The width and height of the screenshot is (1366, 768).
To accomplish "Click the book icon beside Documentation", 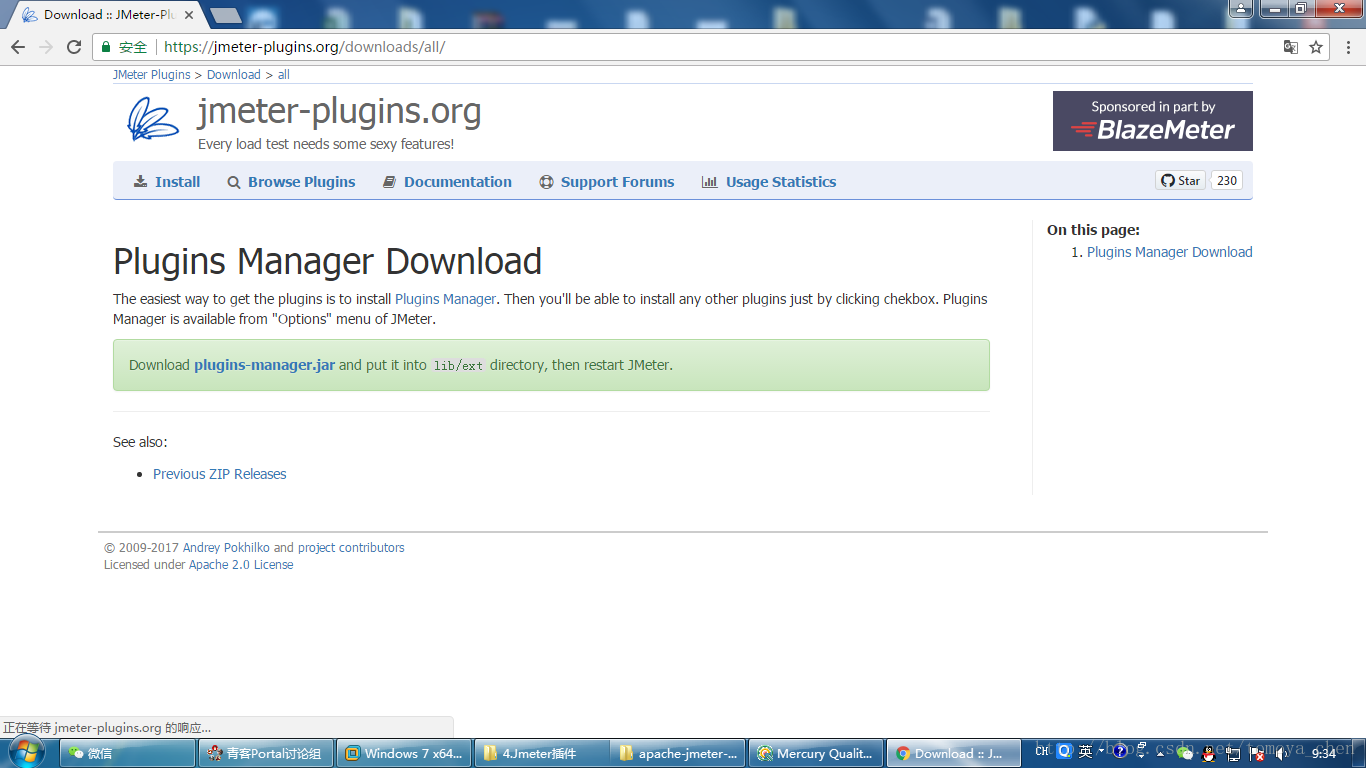I will click(x=390, y=182).
